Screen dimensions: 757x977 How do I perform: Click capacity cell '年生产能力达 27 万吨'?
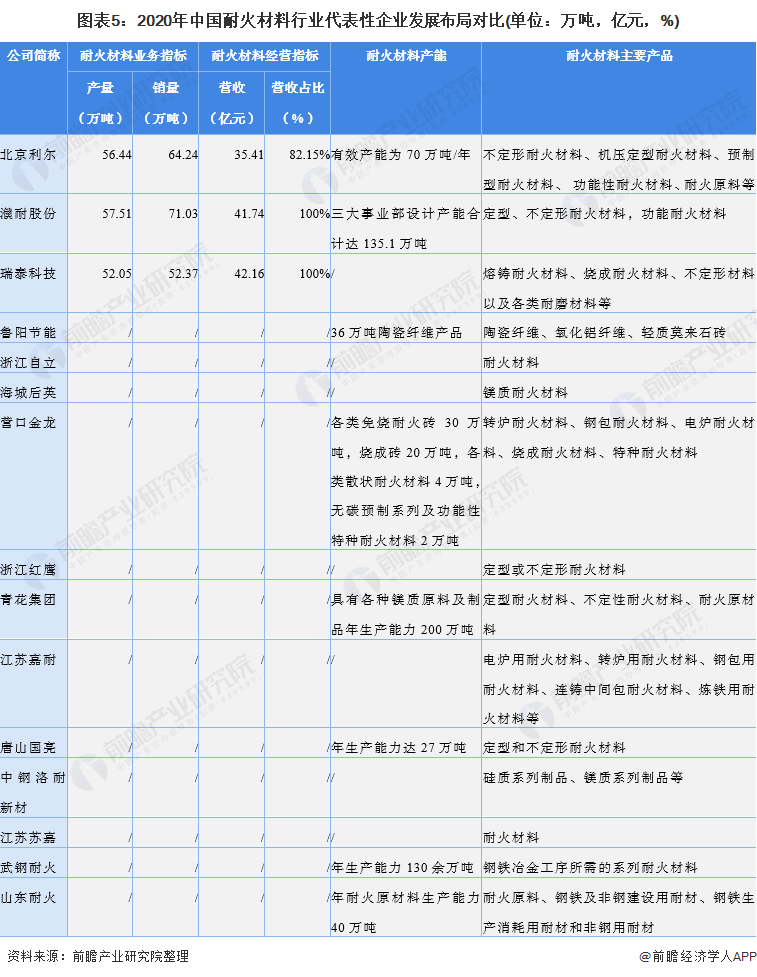click(x=398, y=748)
